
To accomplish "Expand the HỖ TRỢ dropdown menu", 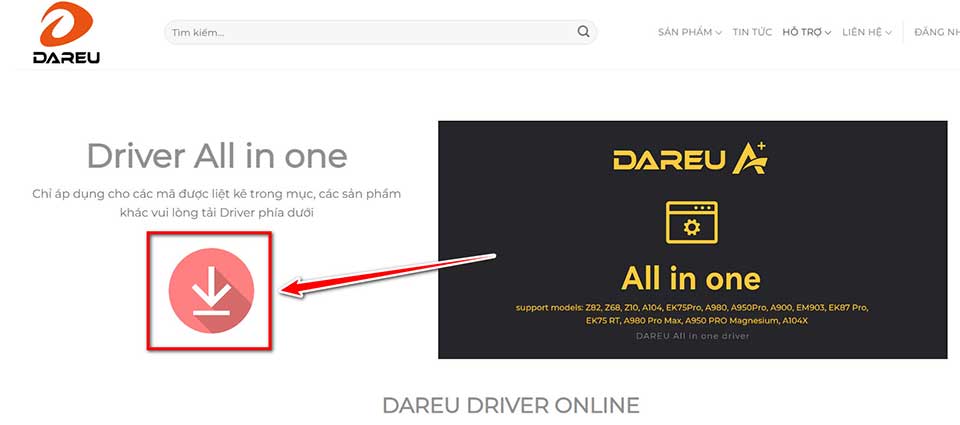I will pyautogui.click(x=806, y=32).
